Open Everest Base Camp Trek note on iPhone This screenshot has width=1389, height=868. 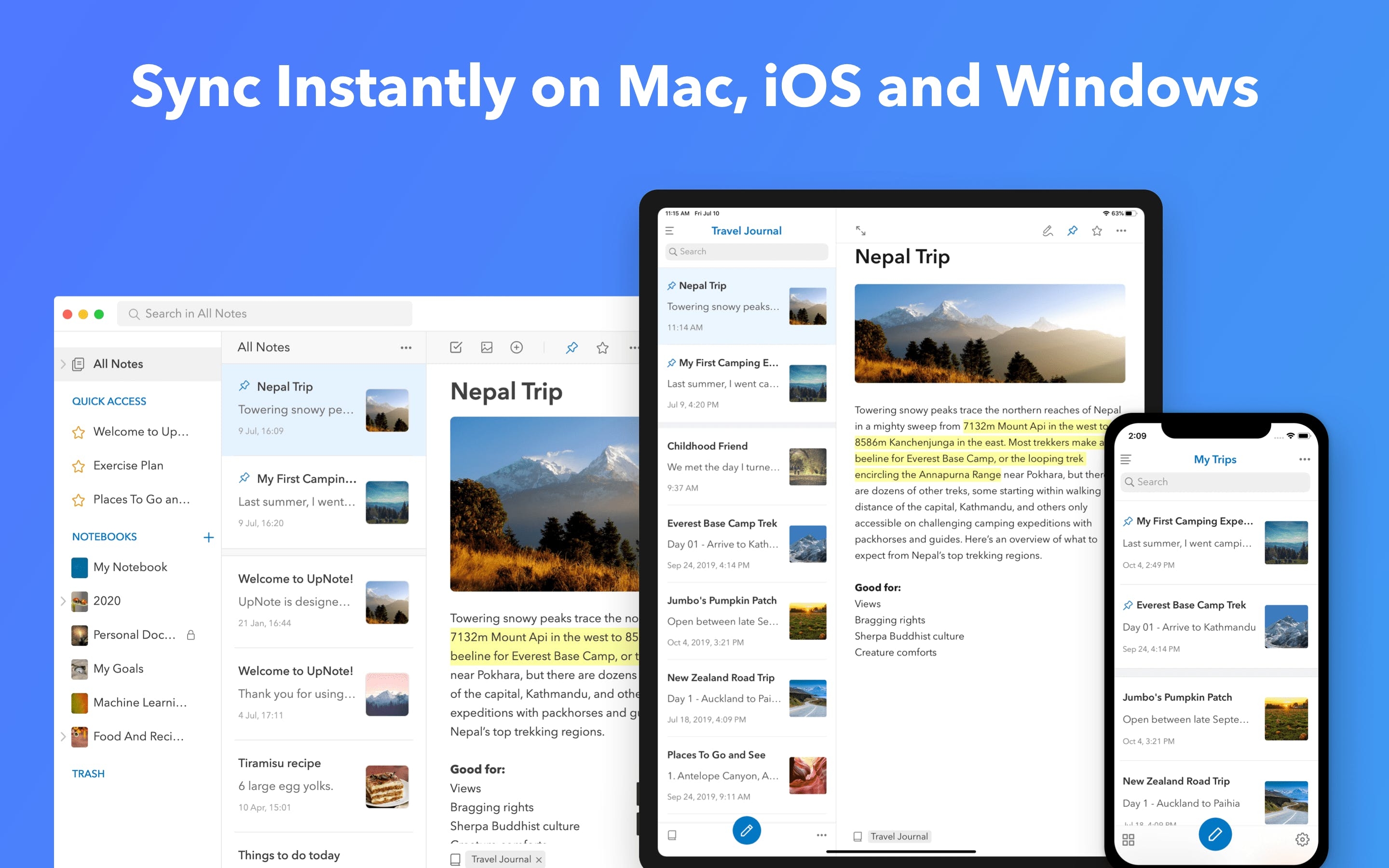coord(1215,627)
